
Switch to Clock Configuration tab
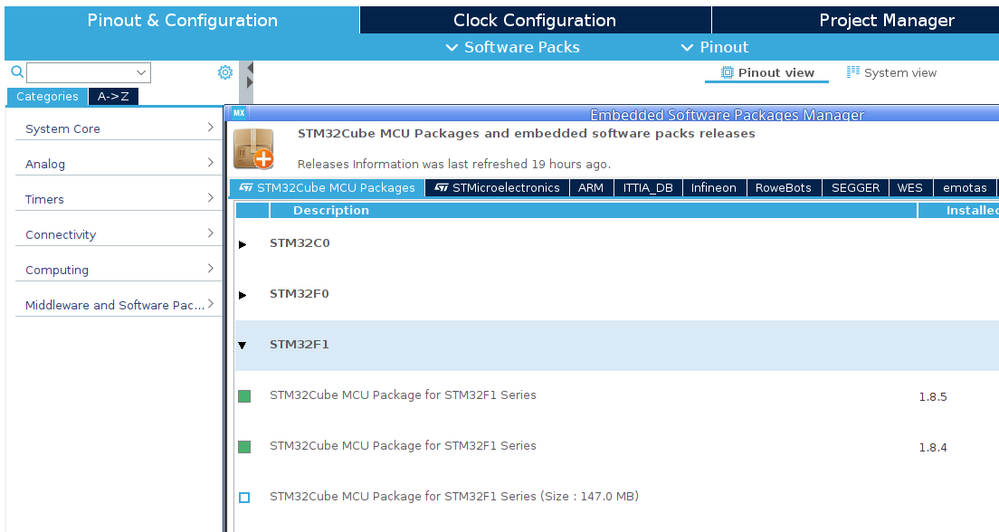535,20
